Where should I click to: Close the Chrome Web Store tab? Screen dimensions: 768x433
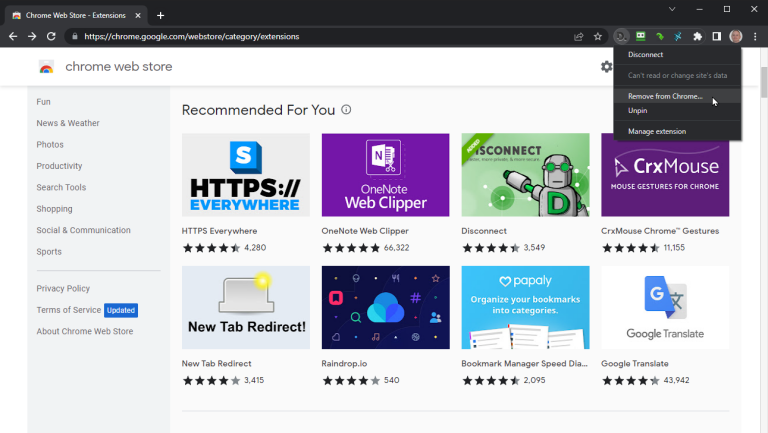pos(138,16)
